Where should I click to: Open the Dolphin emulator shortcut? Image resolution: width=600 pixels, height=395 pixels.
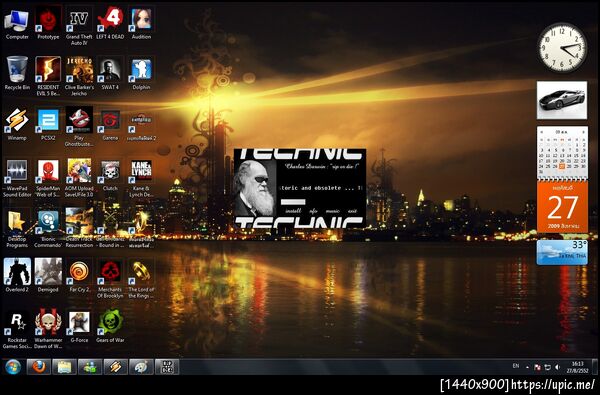tap(141, 73)
